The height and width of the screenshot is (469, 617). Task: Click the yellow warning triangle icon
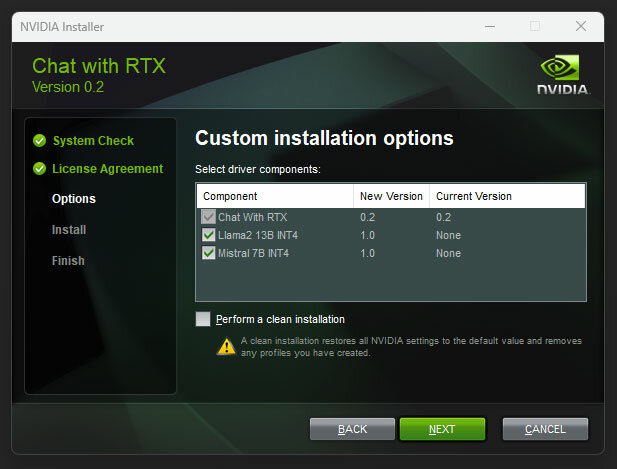226,347
